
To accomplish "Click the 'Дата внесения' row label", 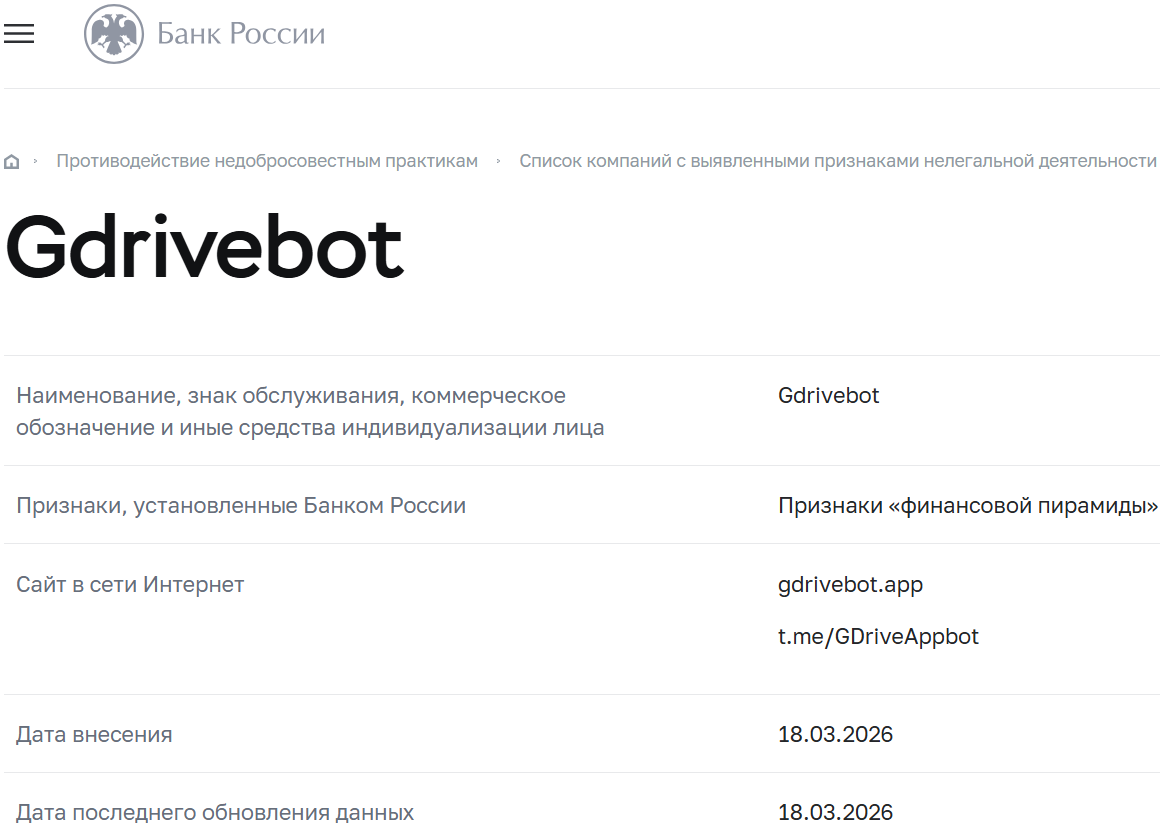I will 94,735.
